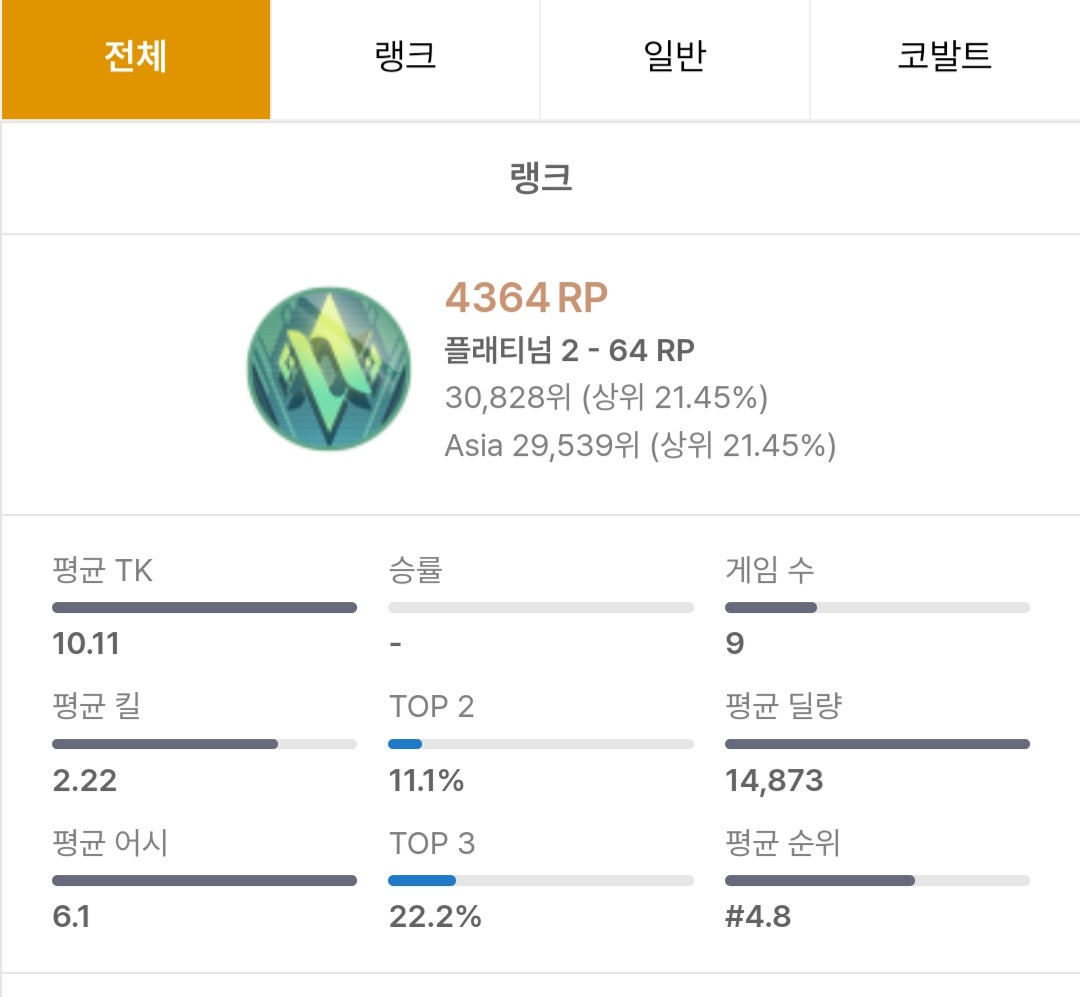The image size is (1080, 997).
Task: Click the 평균 순위 progress bar
Action: (x=877, y=881)
